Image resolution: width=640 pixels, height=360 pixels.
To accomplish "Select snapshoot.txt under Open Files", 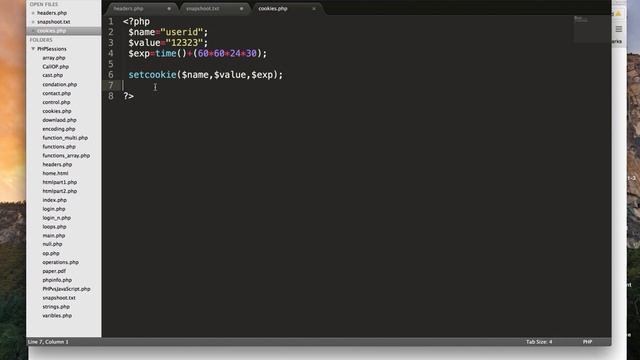I will tap(53, 22).
